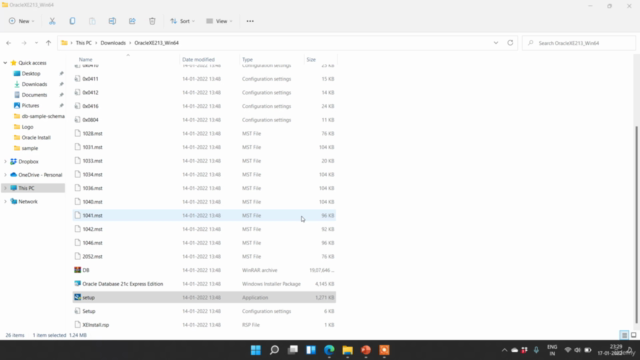Open recent locations dropdown arrow
Screen dimensions: 640x360
click(x=36, y=43)
